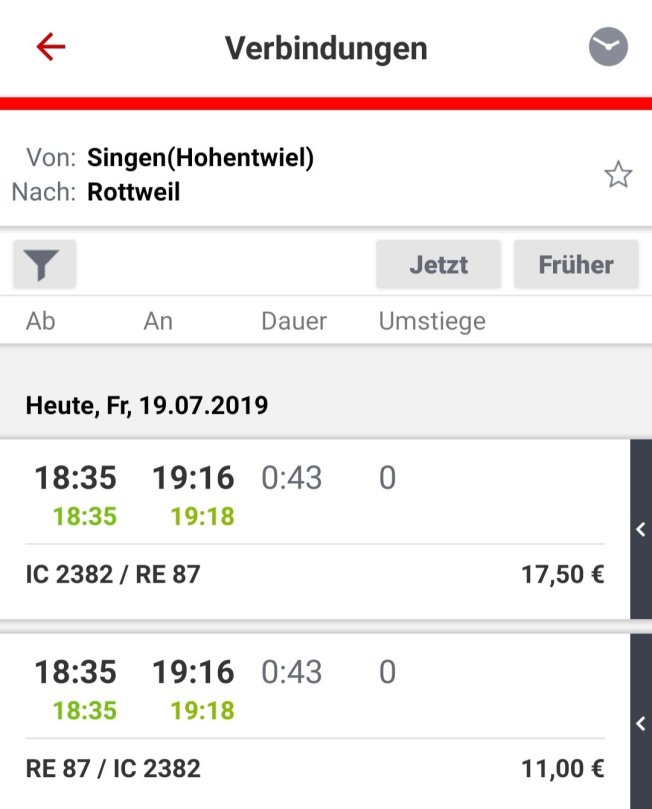The image size is (652, 809).
Task: Select the 11,00 € price
Action: tap(562, 769)
